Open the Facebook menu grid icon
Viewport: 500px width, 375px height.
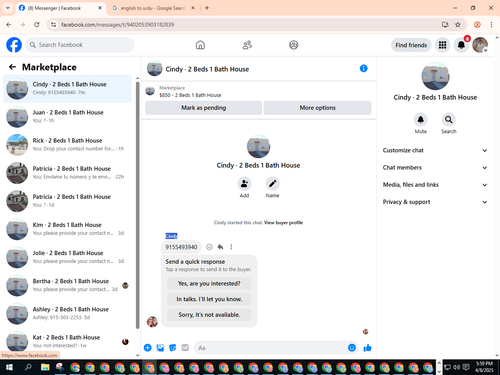coord(442,45)
